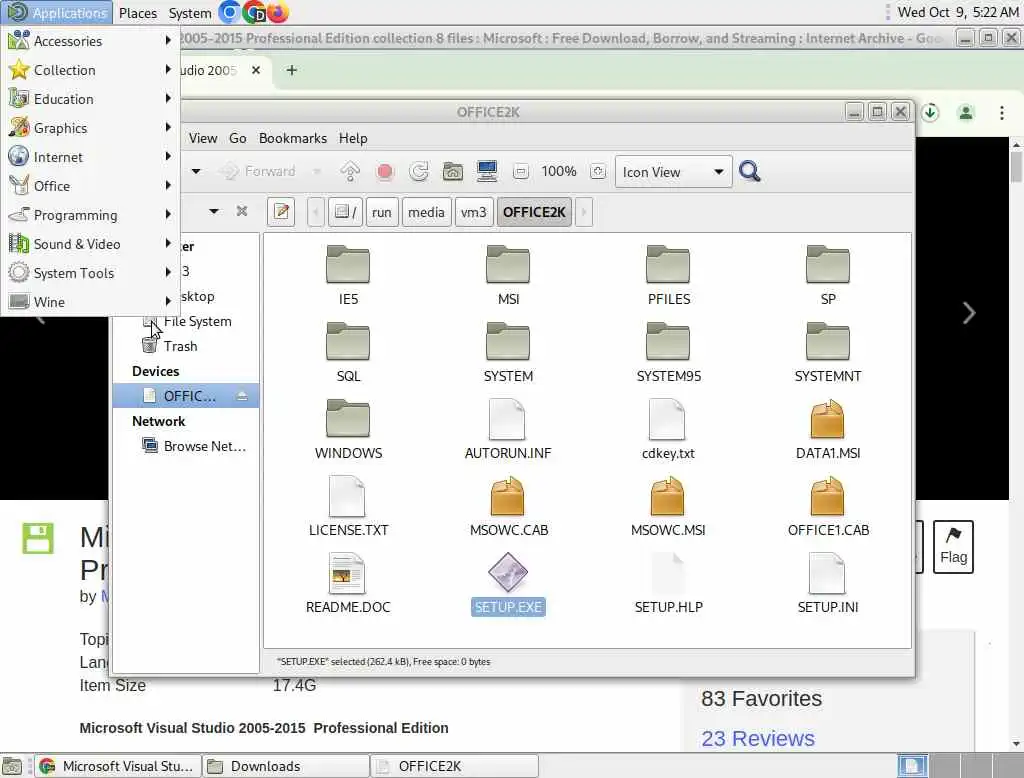This screenshot has width=1024, height=778.
Task: Open the Back history dropdown arrow
Action: (195, 172)
